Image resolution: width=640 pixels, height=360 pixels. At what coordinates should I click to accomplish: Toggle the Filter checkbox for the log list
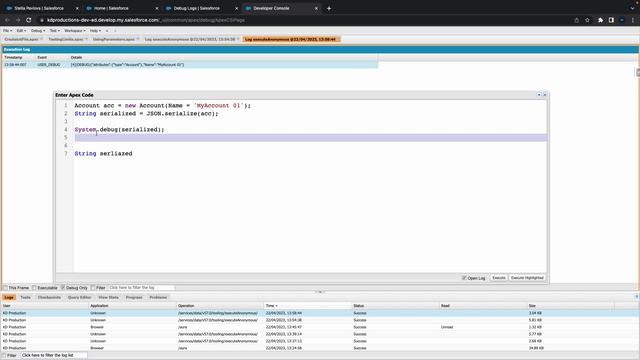(4, 356)
